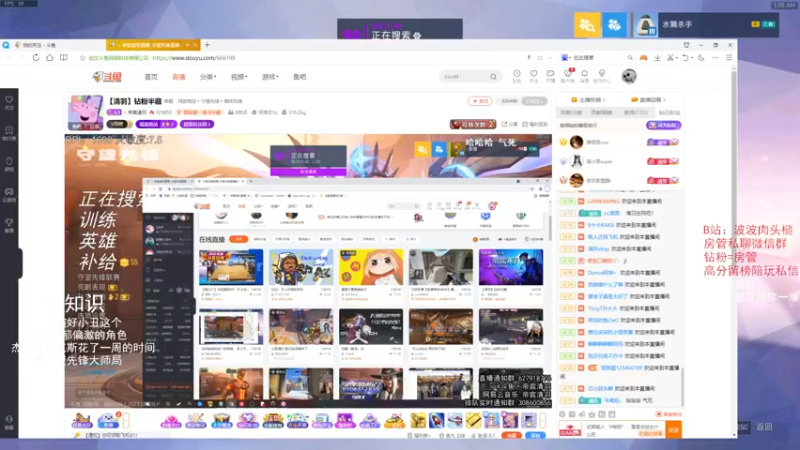Share the stream with the 分享 button
Screen dimensions: 800x450
[510, 124]
